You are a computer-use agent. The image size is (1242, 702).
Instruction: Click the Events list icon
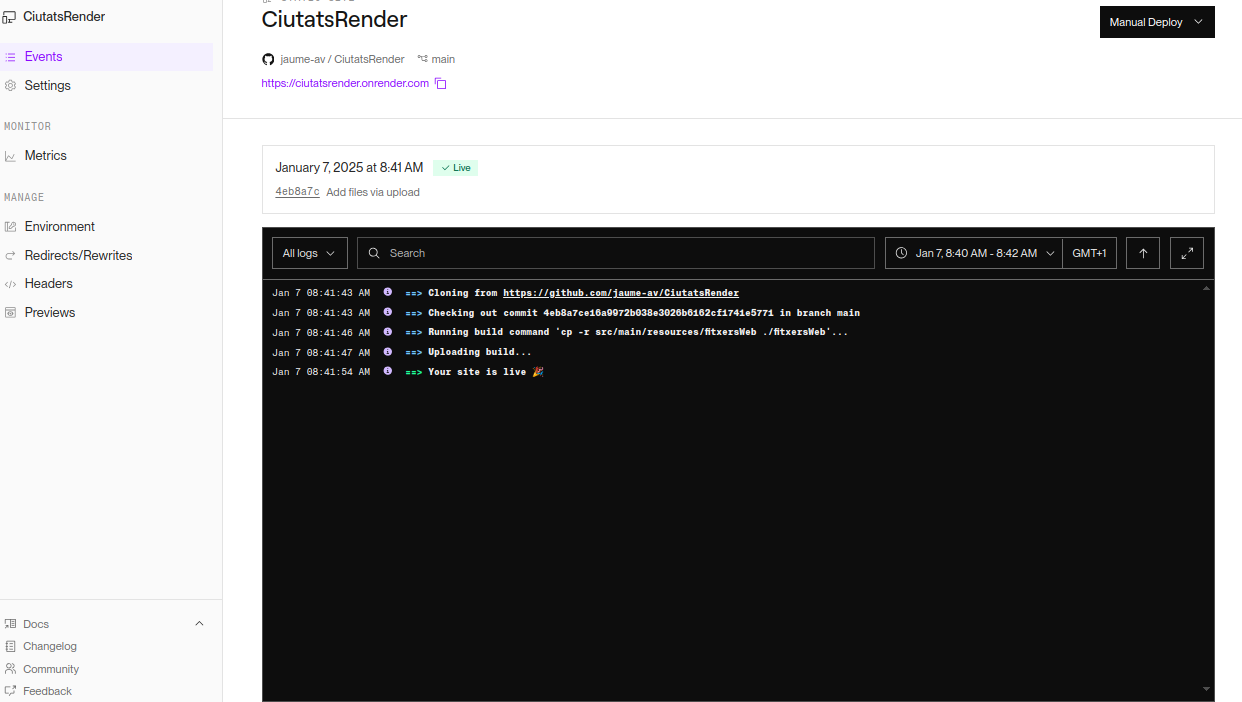coord(10,57)
